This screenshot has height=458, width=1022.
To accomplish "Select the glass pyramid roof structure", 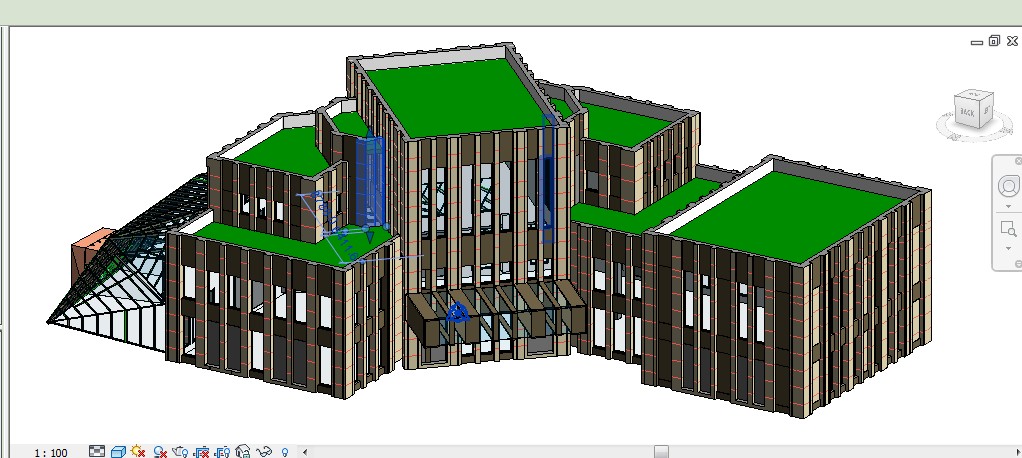I will tap(124, 274).
